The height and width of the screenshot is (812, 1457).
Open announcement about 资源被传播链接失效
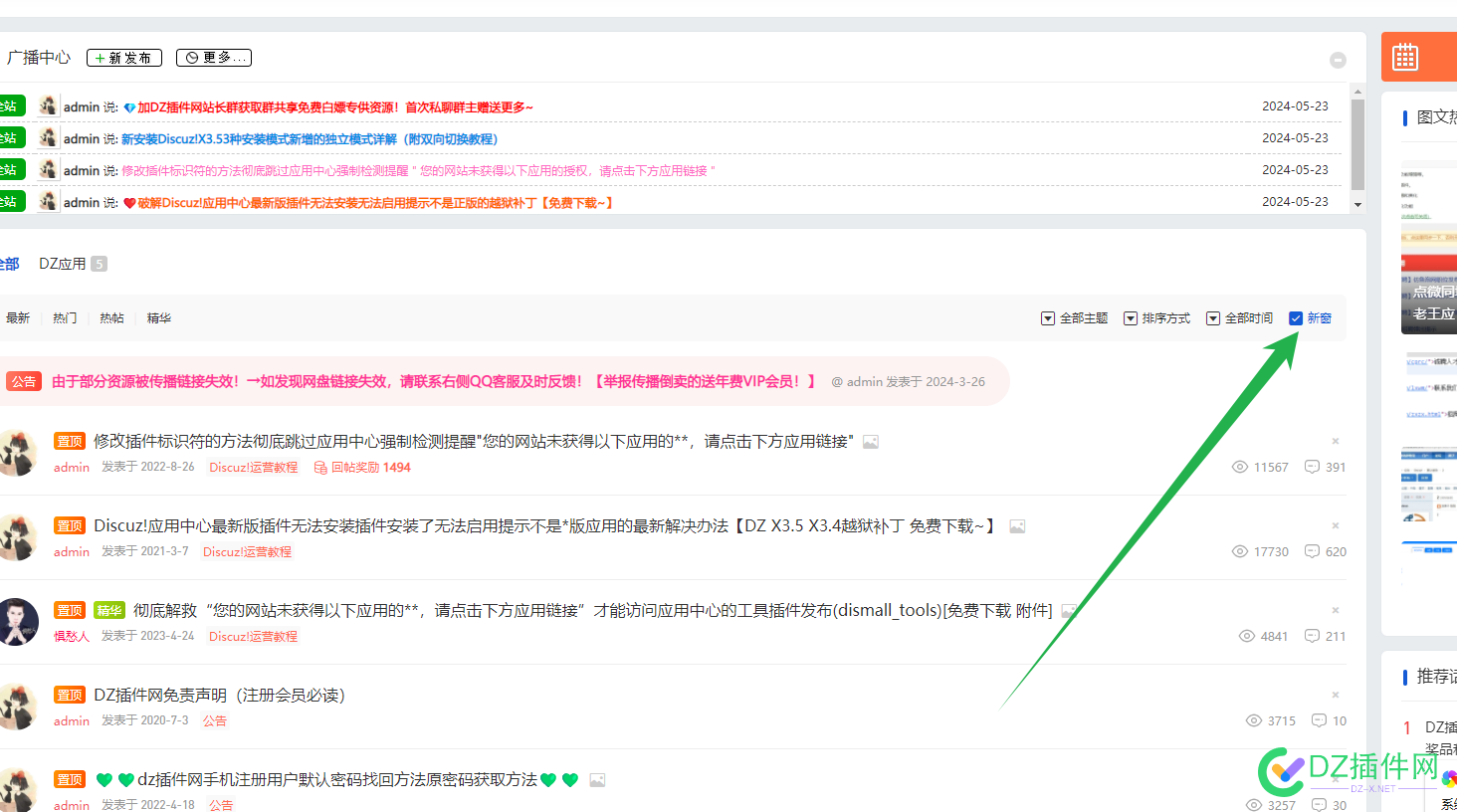(434, 381)
